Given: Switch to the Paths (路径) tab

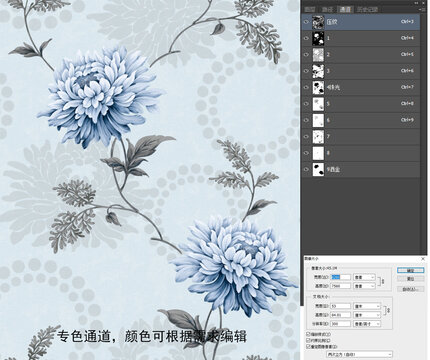Looking at the screenshot, I should click(327, 9).
